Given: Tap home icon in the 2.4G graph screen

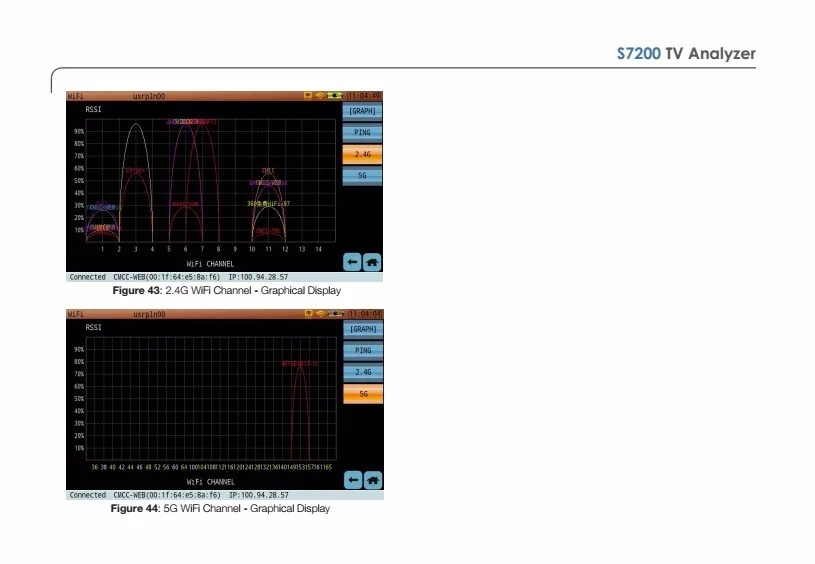Looking at the screenshot, I should point(373,262).
